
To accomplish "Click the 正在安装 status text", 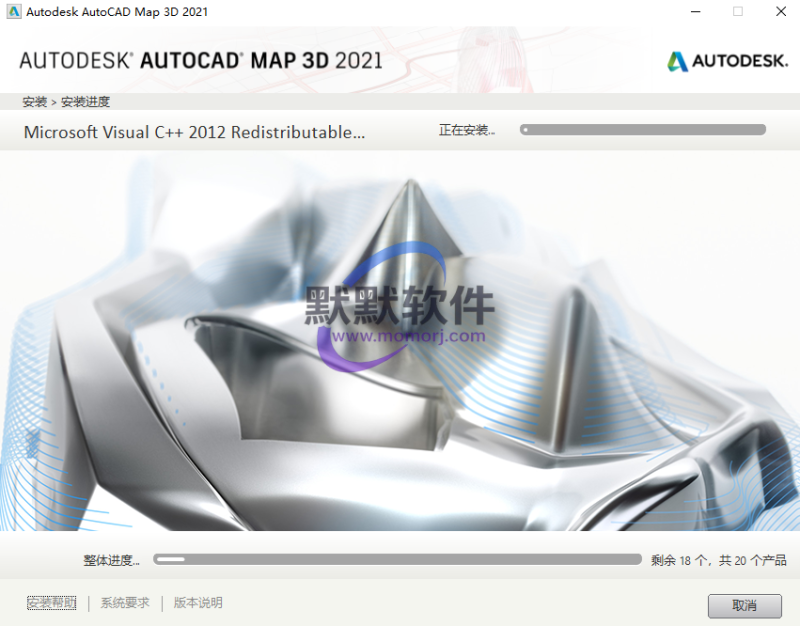I will pyautogui.click(x=466, y=131).
